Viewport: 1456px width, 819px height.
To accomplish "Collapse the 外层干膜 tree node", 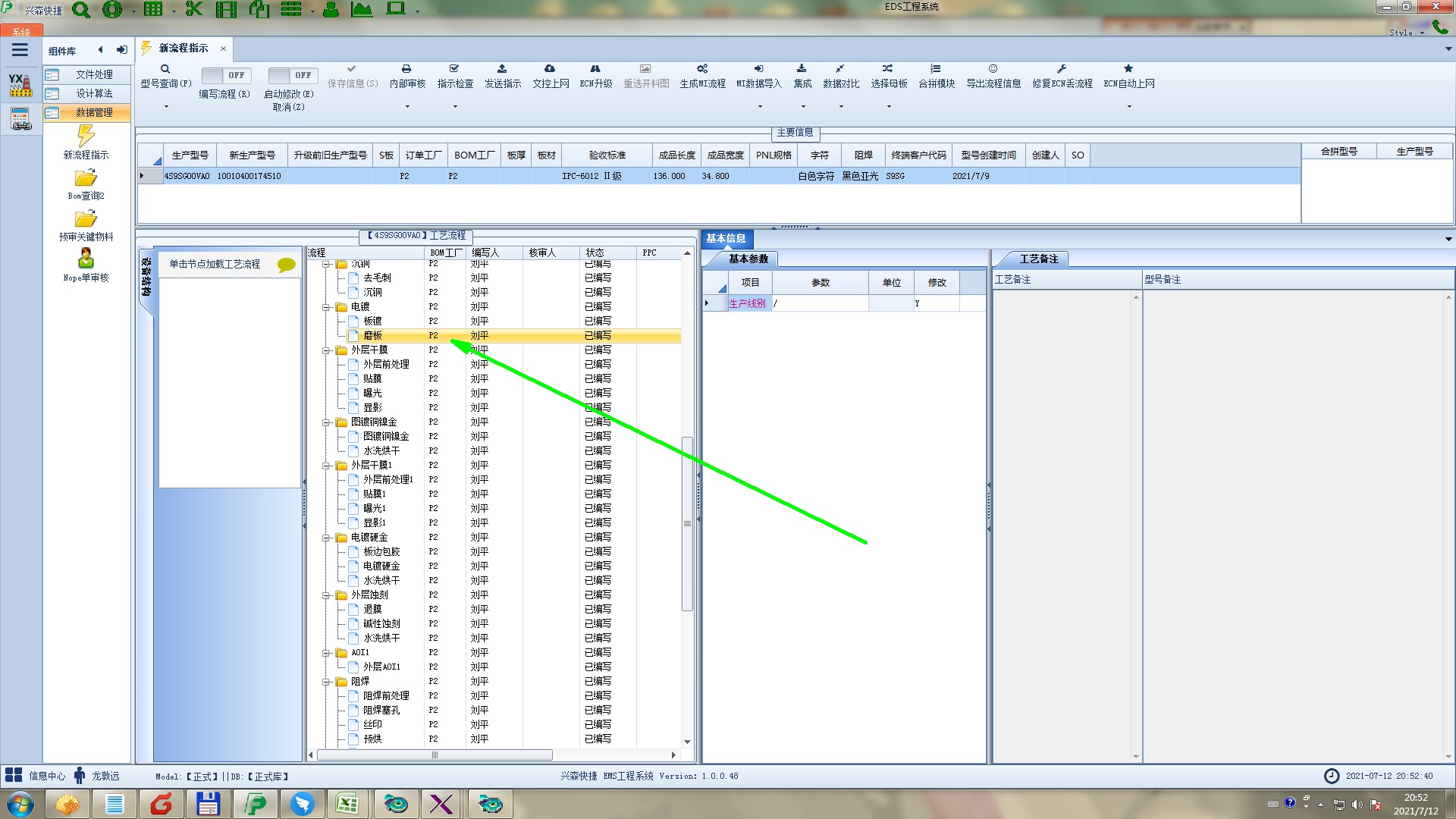I will click(326, 350).
